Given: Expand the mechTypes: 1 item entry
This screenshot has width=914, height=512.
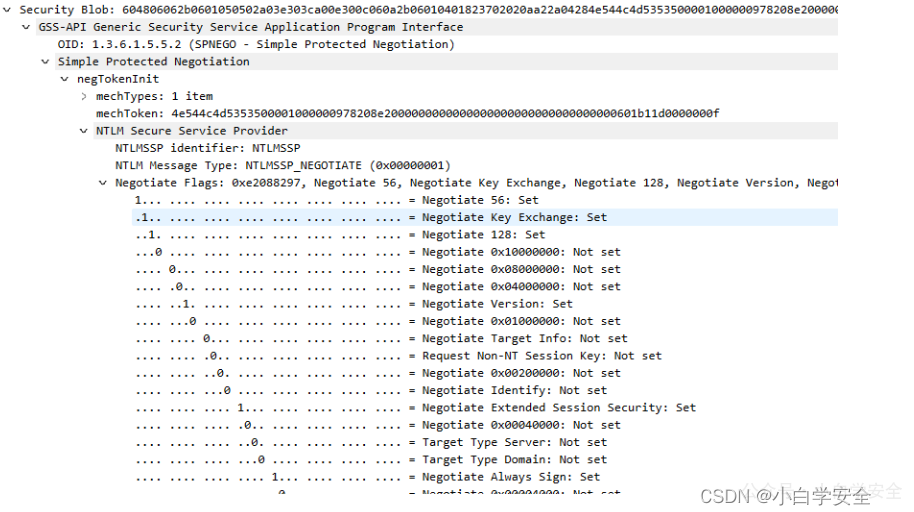Looking at the screenshot, I should coord(84,96).
